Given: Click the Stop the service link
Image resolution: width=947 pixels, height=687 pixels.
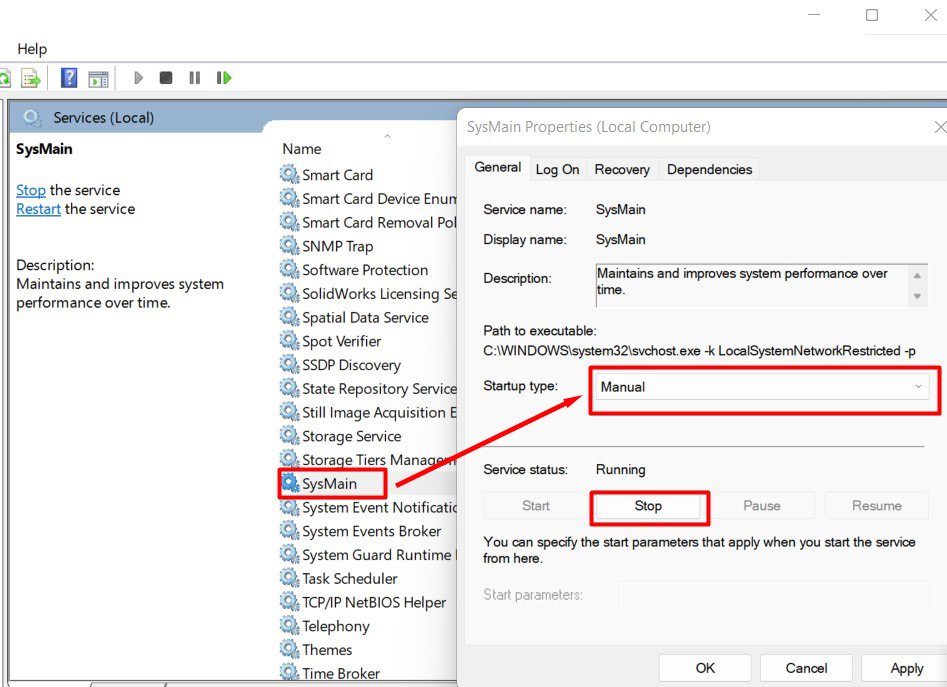Looking at the screenshot, I should click(x=31, y=190).
